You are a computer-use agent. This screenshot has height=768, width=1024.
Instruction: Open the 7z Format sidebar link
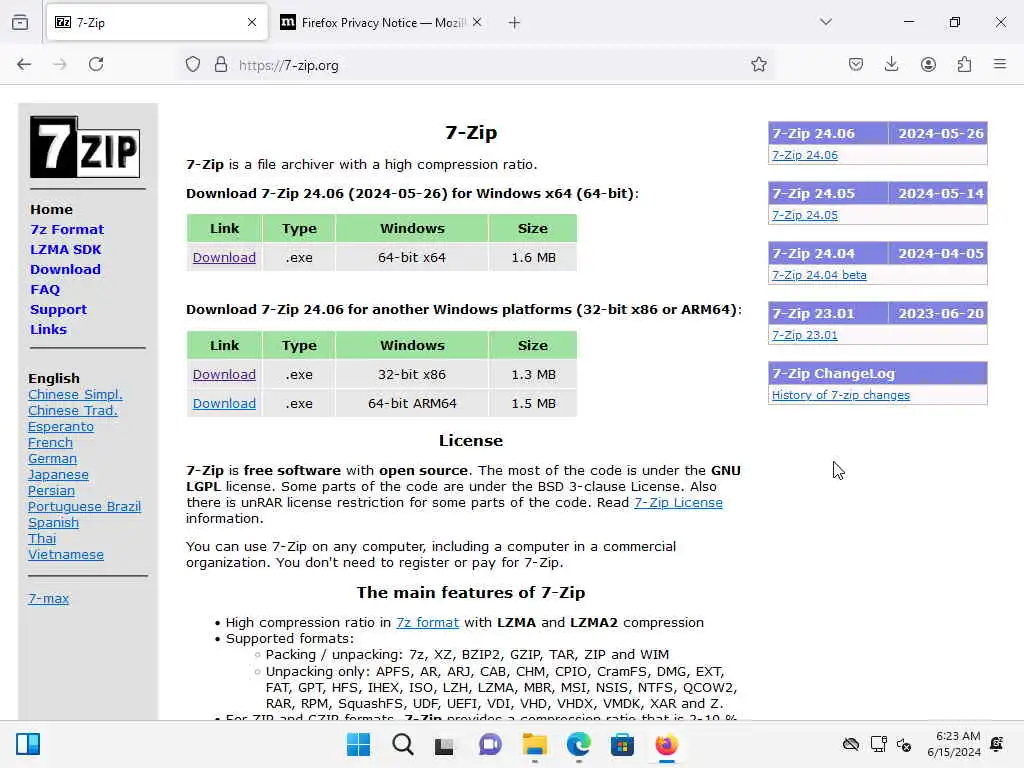(67, 230)
